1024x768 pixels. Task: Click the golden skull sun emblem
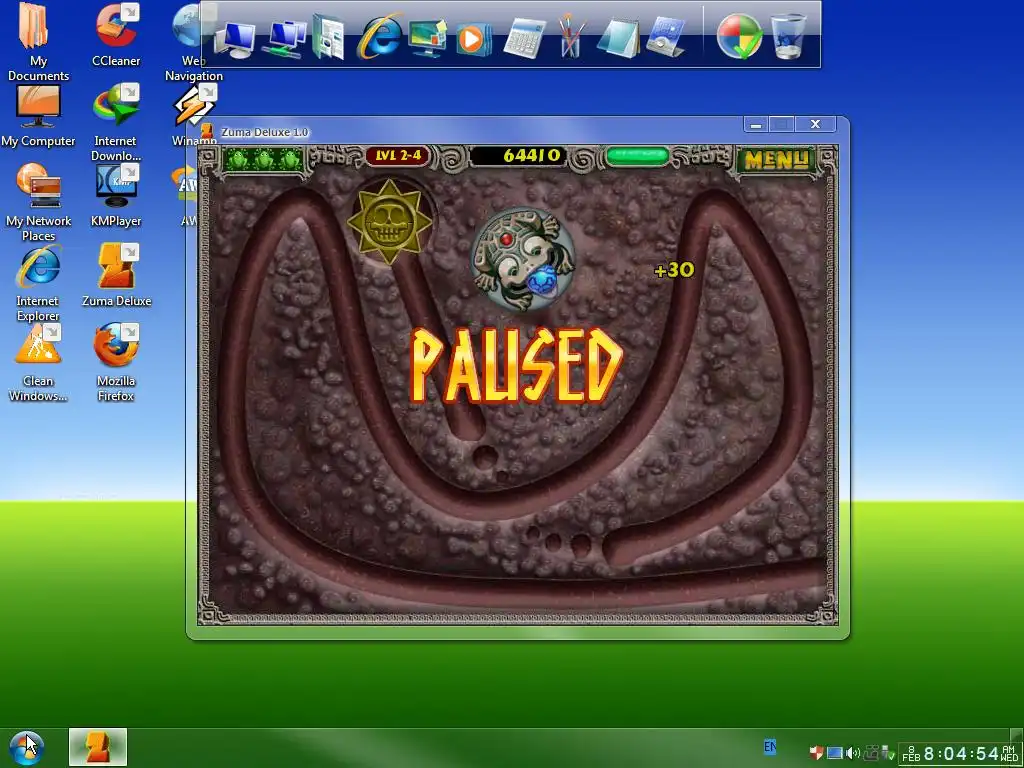390,222
